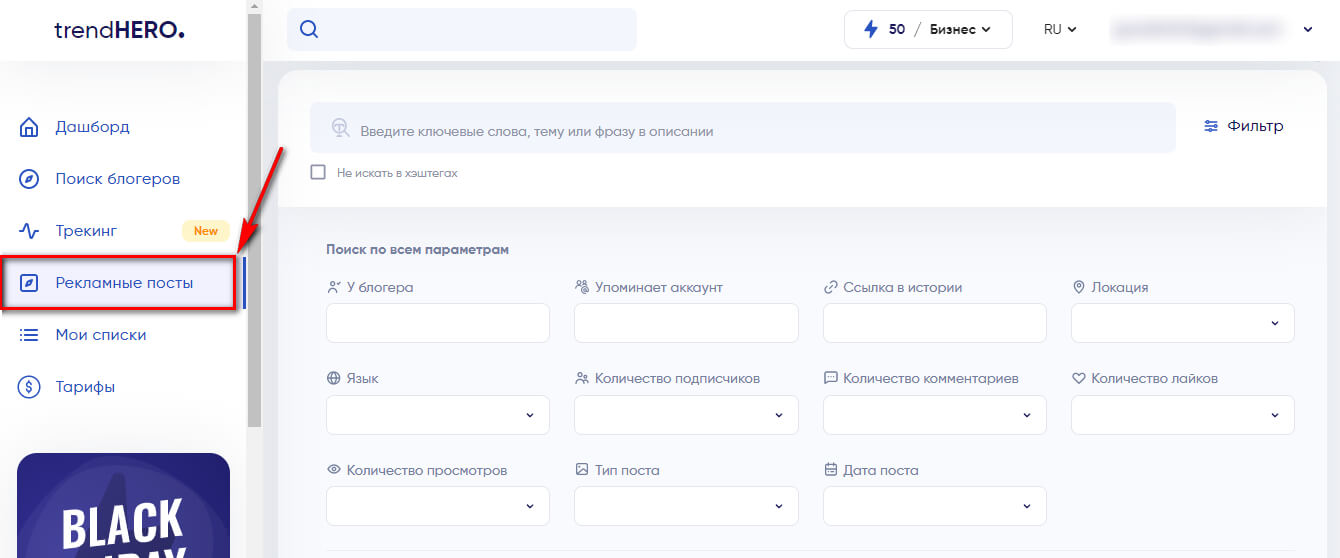Click the Black Friday promo banner
This screenshot has width=1340, height=558.
click(x=123, y=506)
